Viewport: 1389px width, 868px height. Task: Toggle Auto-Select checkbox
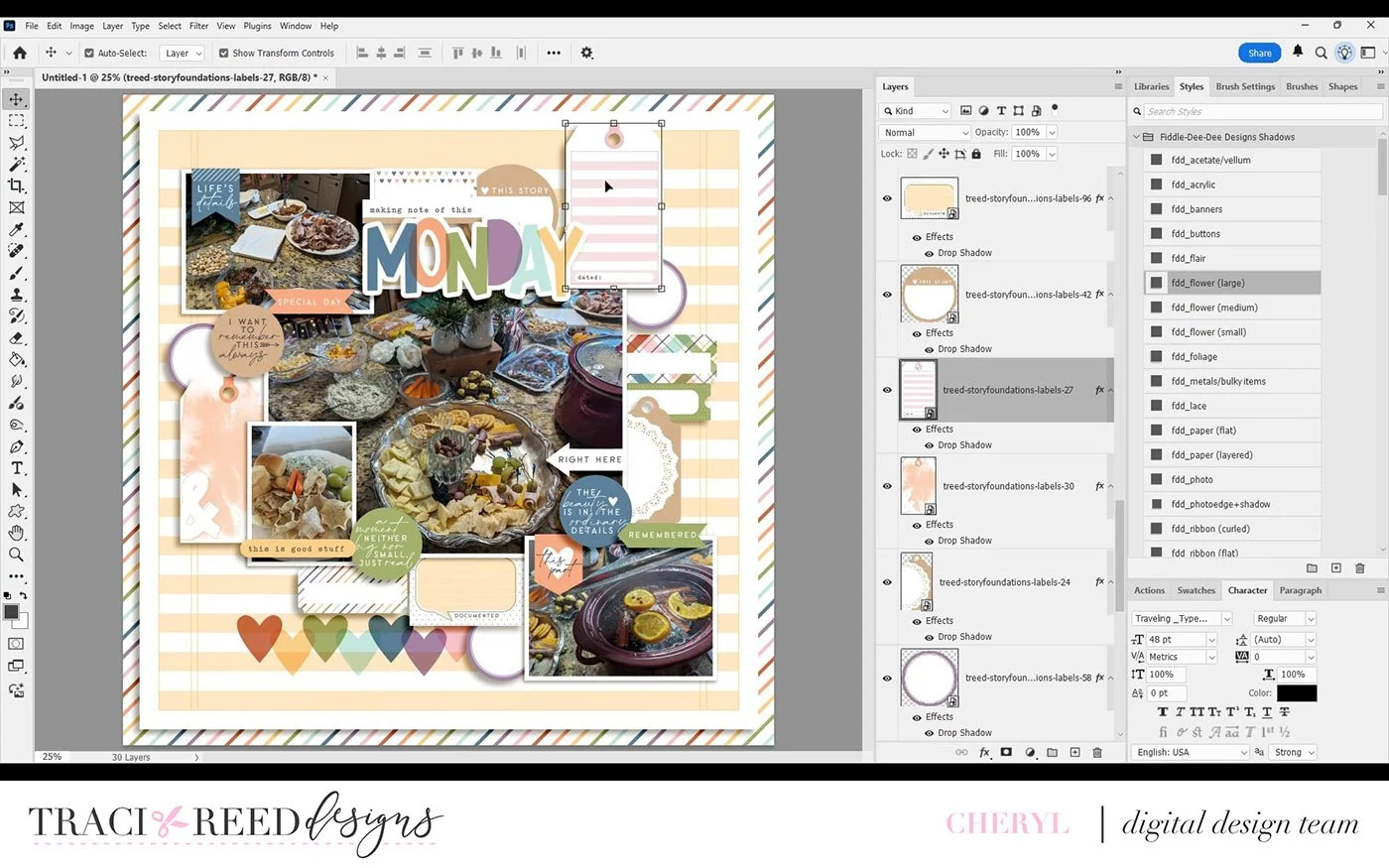click(89, 54)
